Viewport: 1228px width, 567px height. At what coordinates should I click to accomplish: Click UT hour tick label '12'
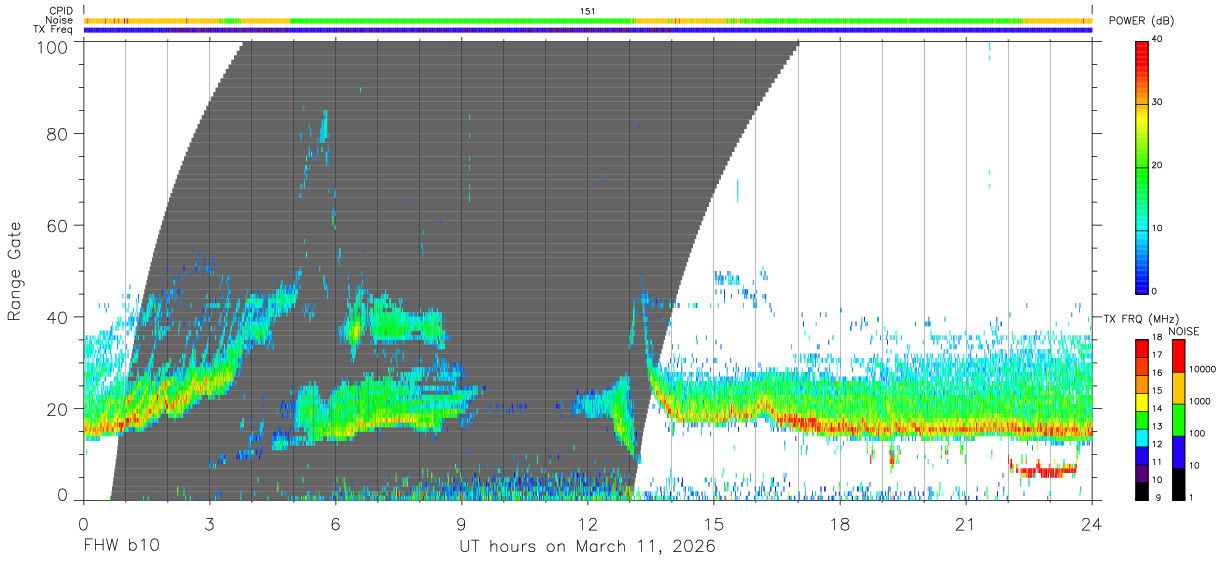click(587, 524)
